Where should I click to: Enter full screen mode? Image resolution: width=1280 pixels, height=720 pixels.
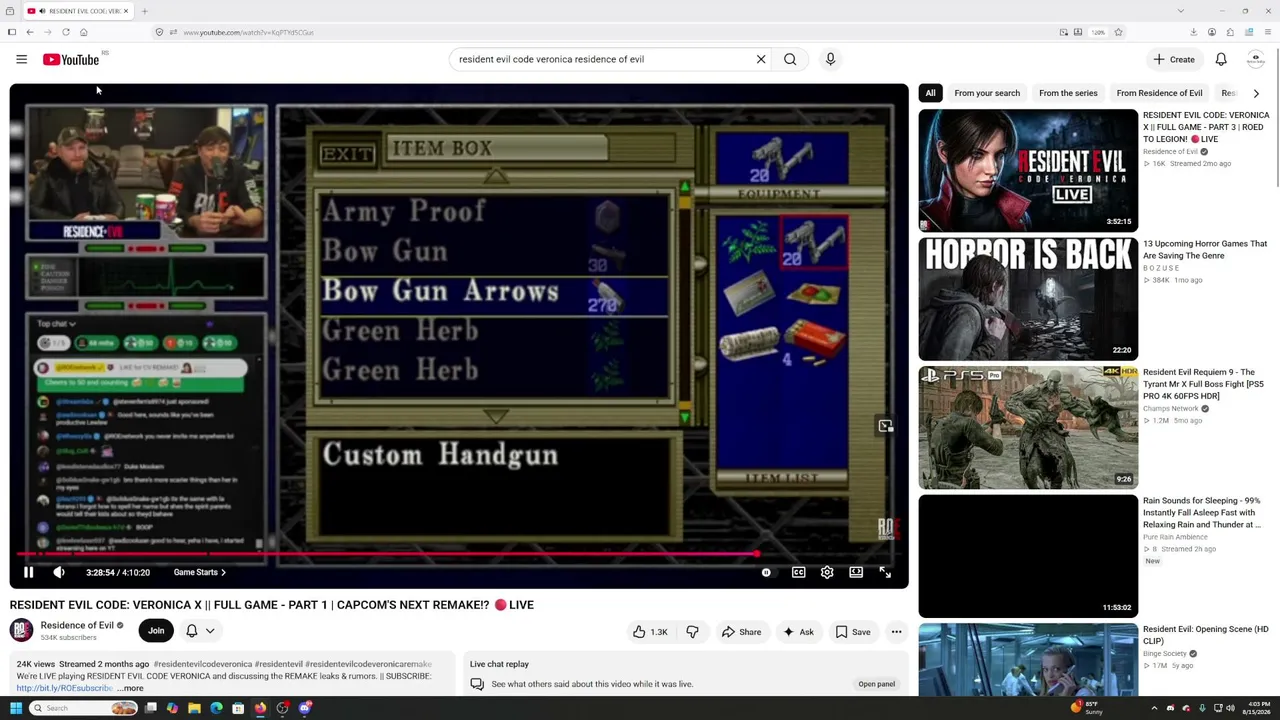(885, 572)
